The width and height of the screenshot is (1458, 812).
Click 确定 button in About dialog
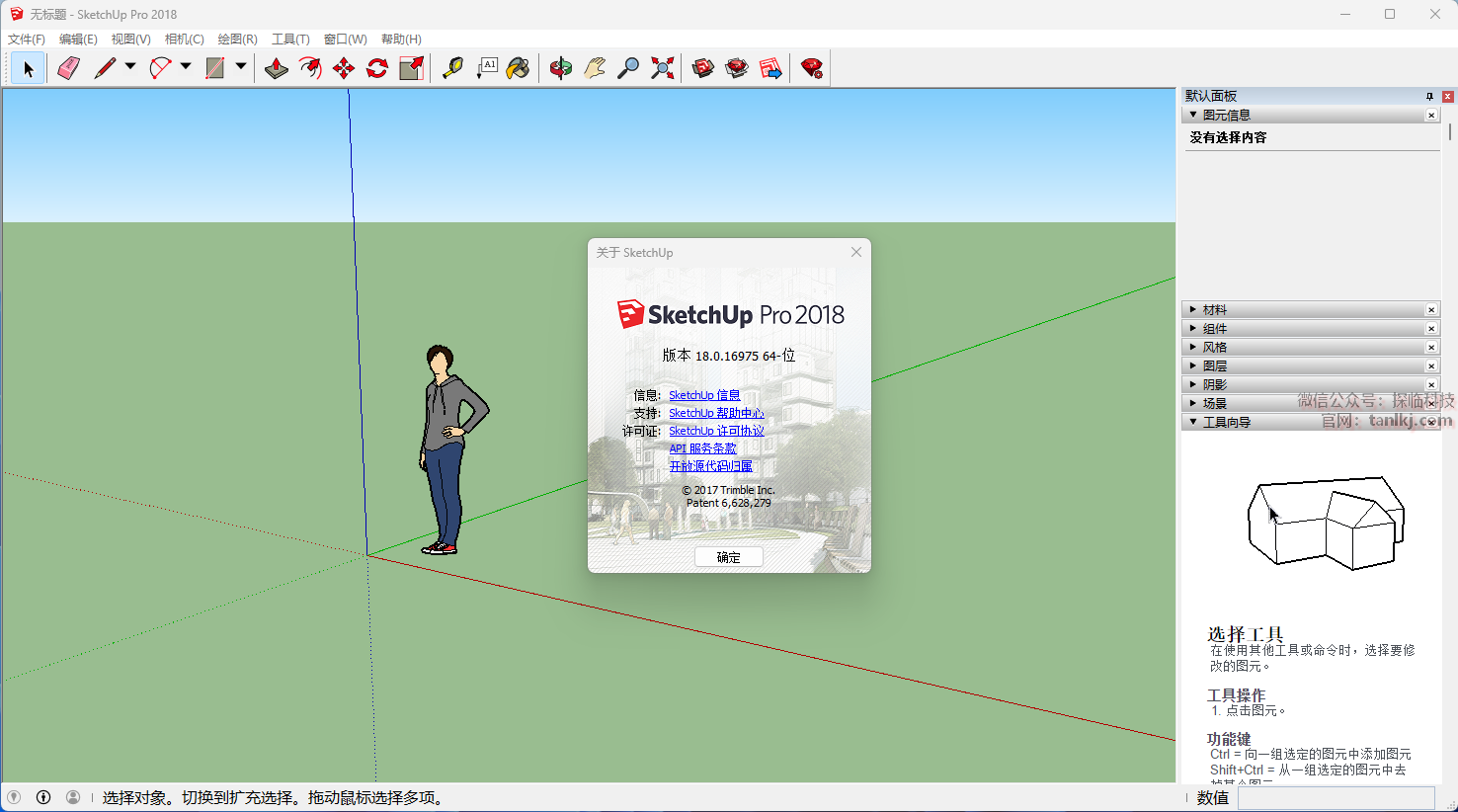click(x=728, y=557)
